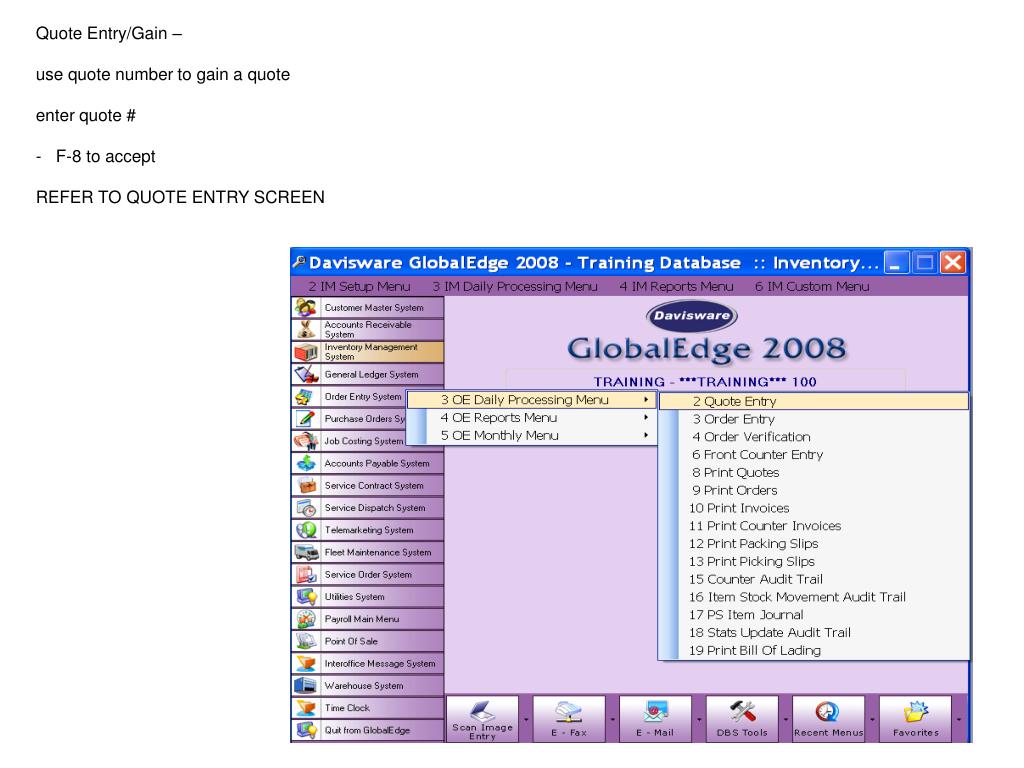Click the General Ledger System icon
This screenshot has height=768, width=1024.
click(x=305, y=374)
